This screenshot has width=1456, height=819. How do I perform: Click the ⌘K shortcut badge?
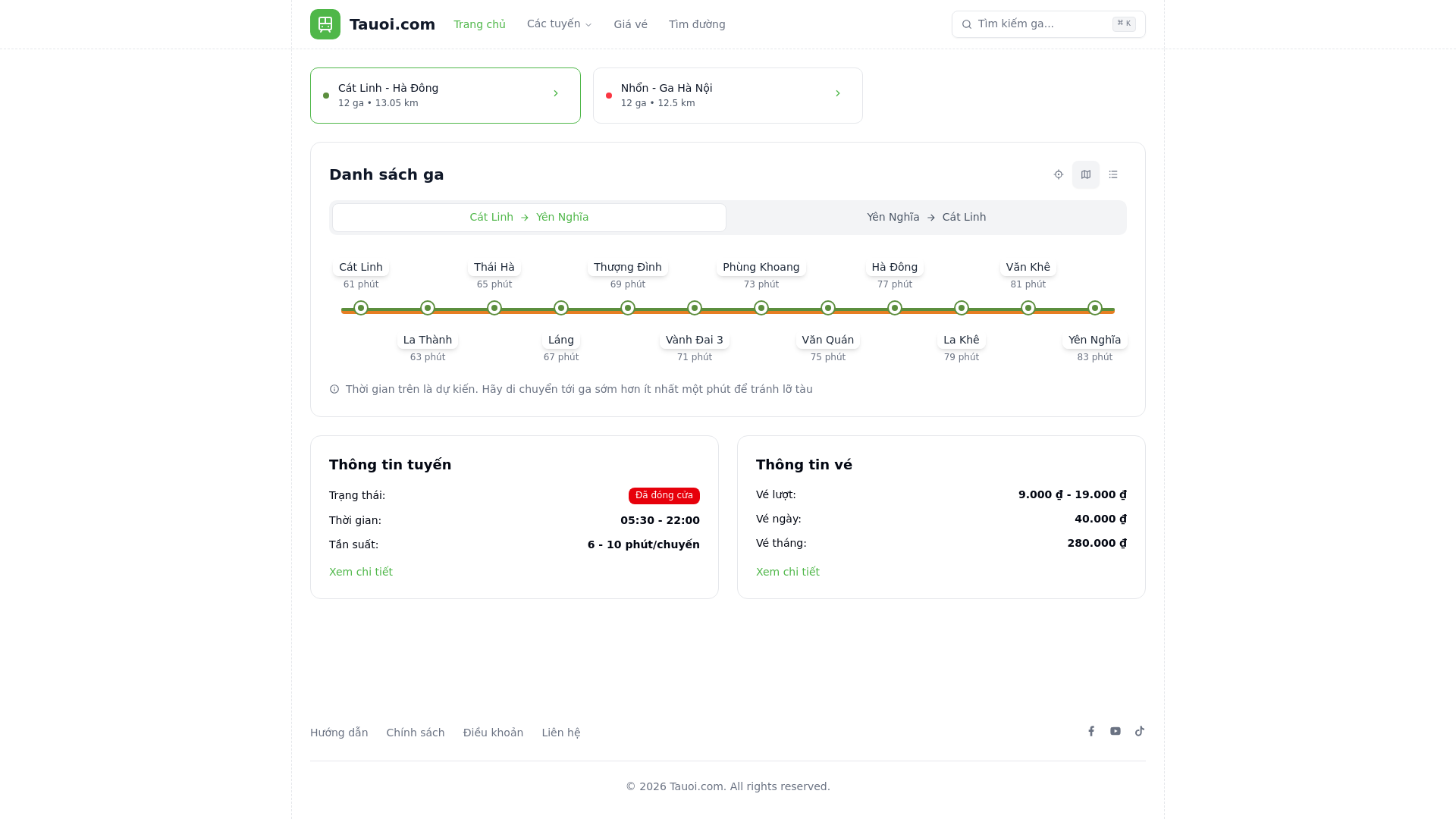[1124, 24]
